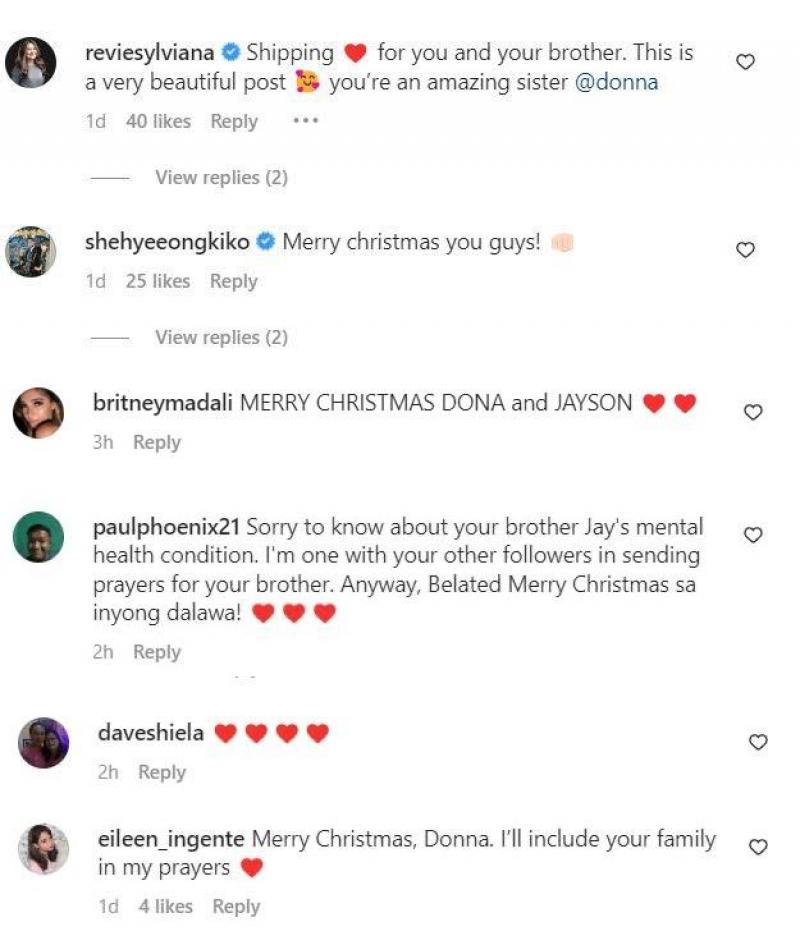
Task: Expand replies under shehyeeongkiko's comment
Action: [x=221, y=337]
